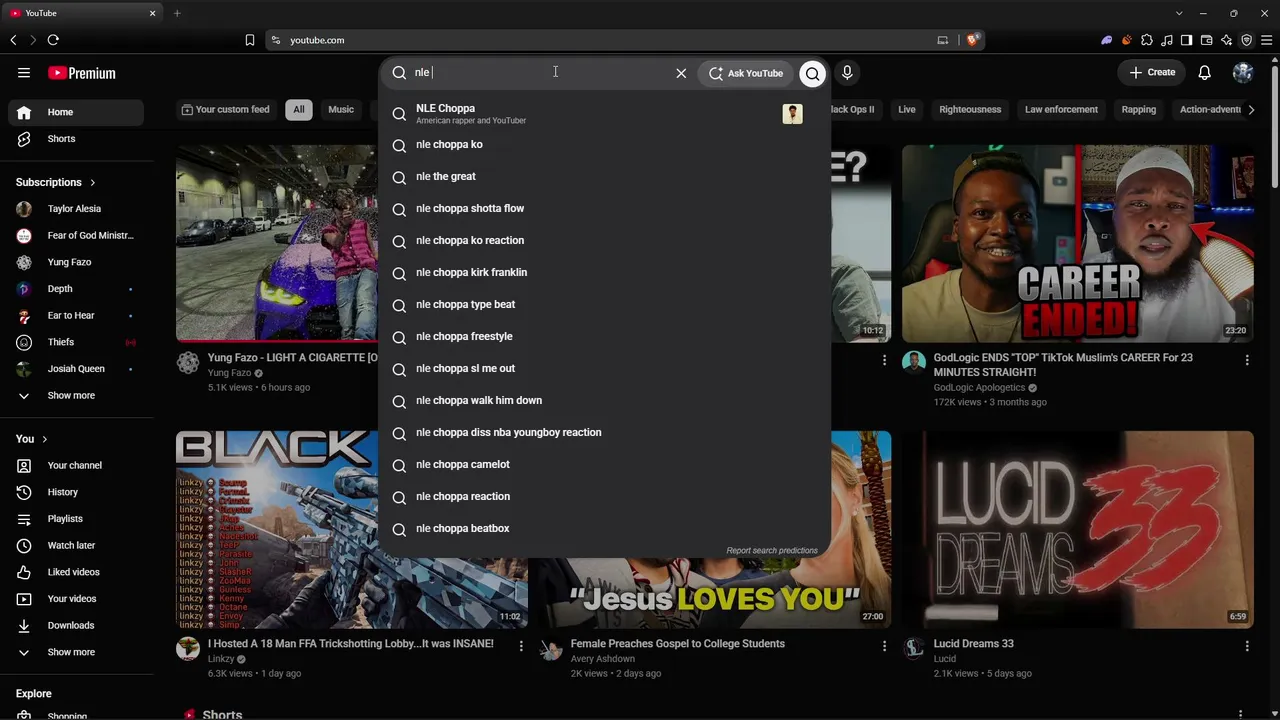Open Your videos in sidebar
1280x720 pixels.
coord(76,599)
